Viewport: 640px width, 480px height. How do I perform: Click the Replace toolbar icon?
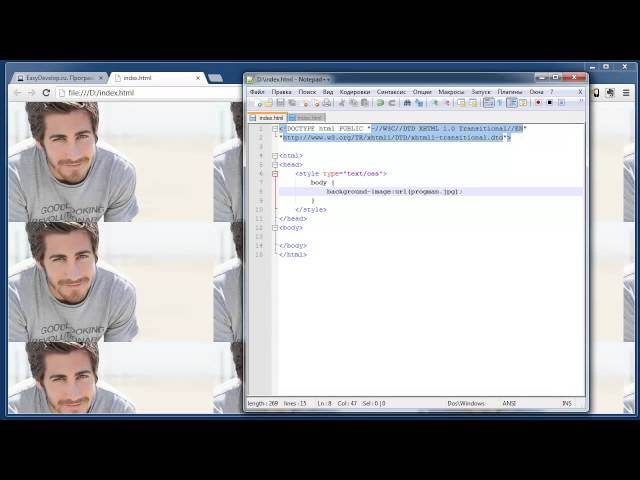coord(419,103)
